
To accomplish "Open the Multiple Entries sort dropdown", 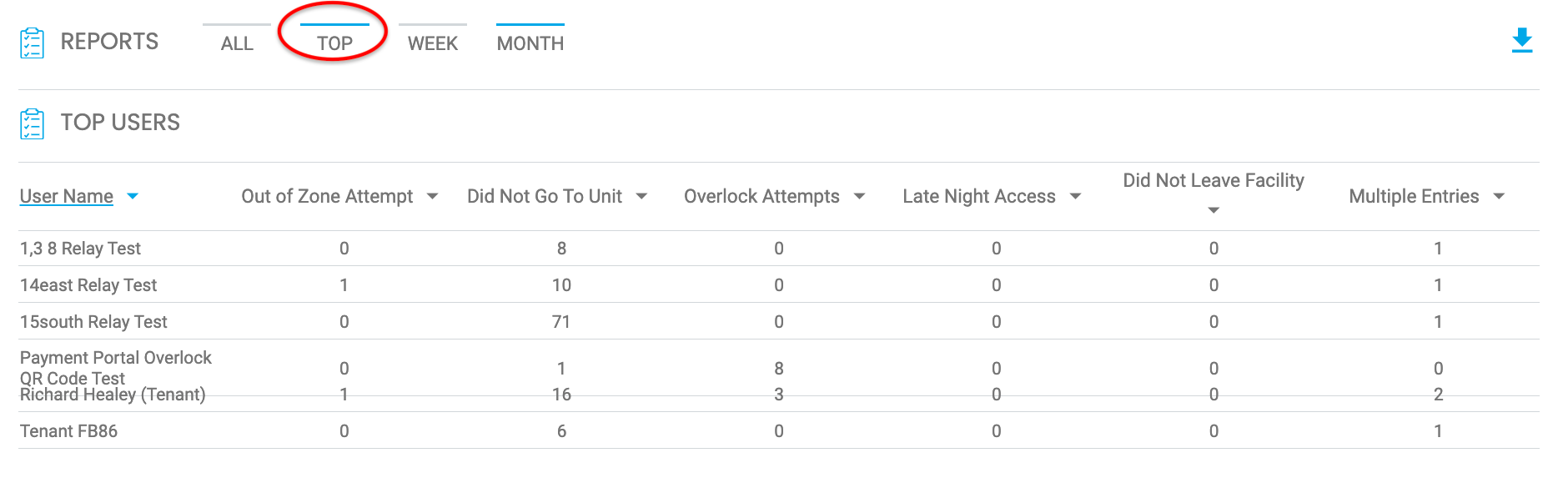I will [1499, 197].
